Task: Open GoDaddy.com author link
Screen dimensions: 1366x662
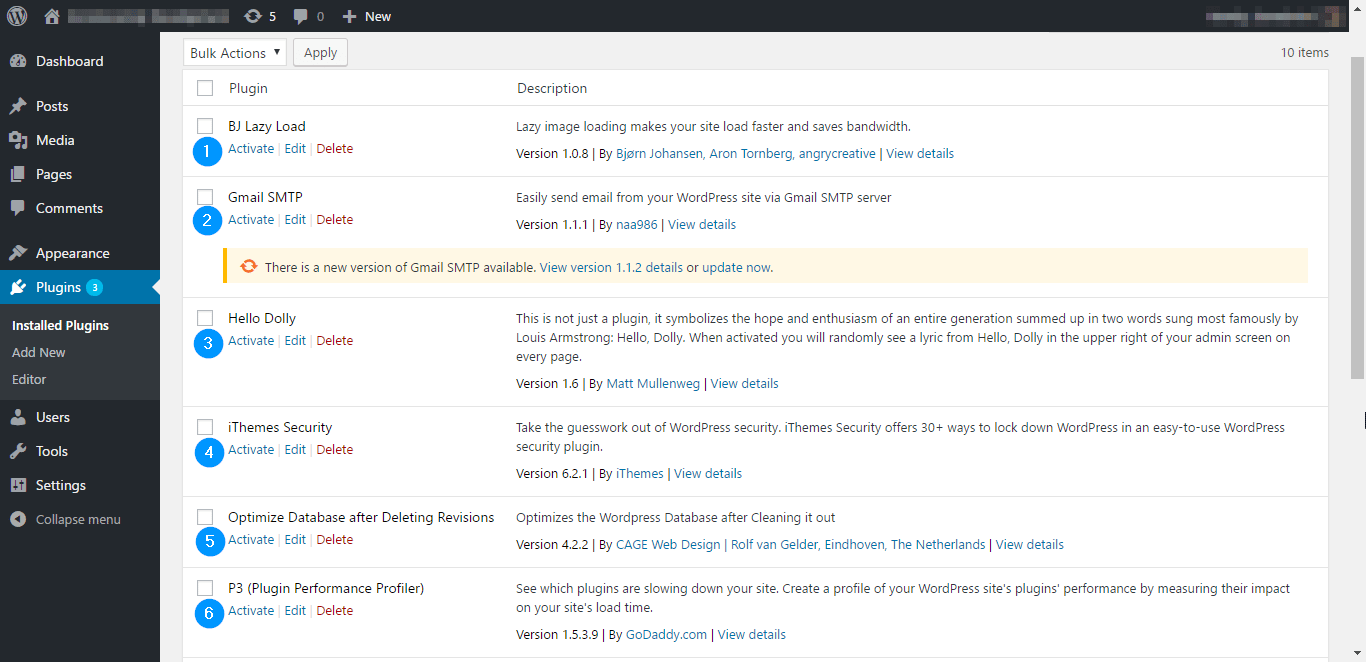Action: pyautogui.click(x=666, y=634)
